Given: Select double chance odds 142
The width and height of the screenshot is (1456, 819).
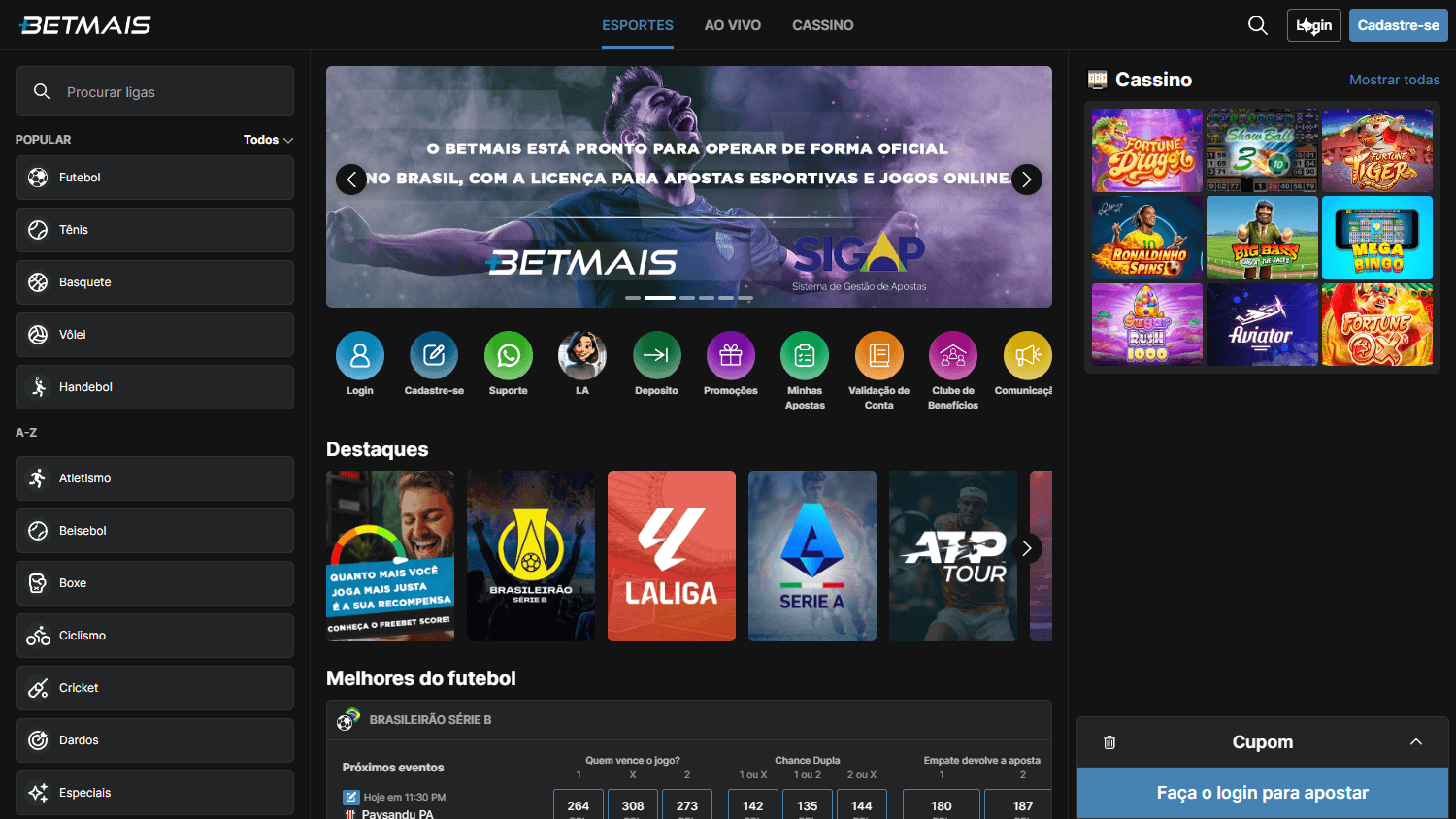Looking at the screenshot, I should [x=753, y=805].
